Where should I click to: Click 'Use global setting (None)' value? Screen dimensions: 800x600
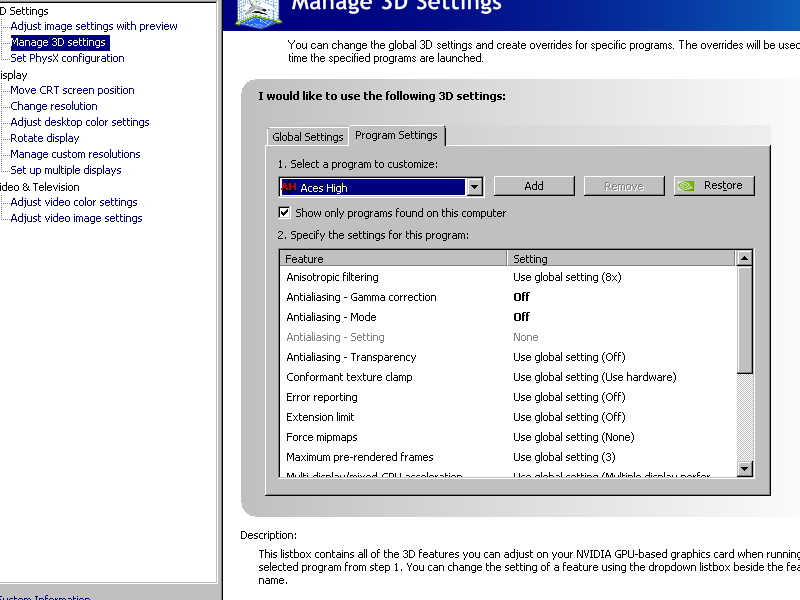574,437
